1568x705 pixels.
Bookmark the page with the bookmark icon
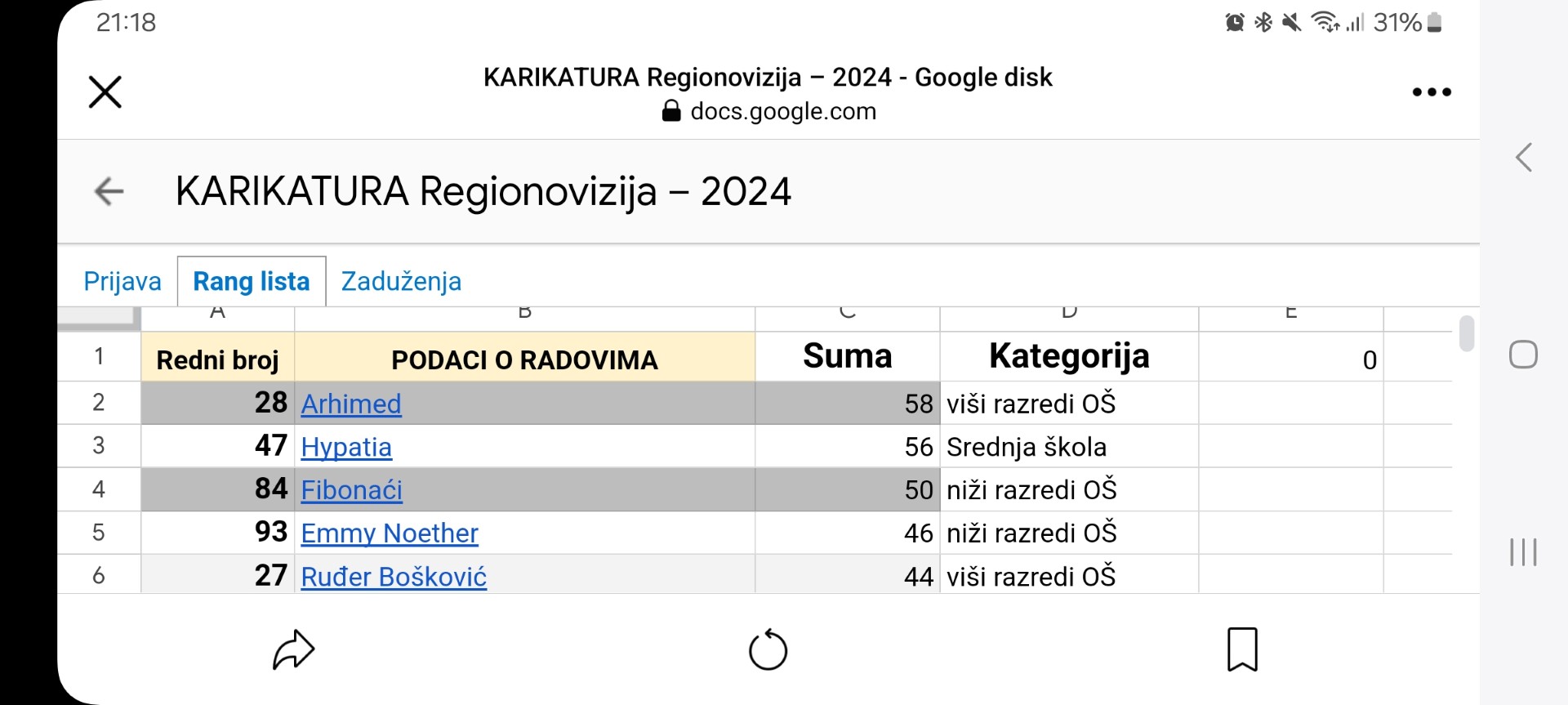1242,649
